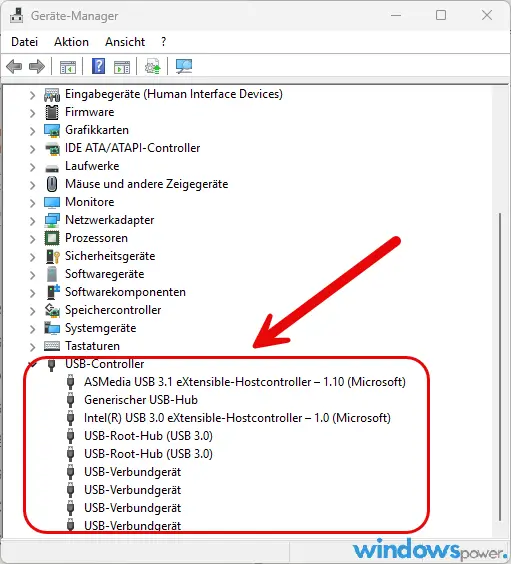Screen dimensions: 511x564
Task: Scan for hardware changes monitor icon
Action: 184,66
